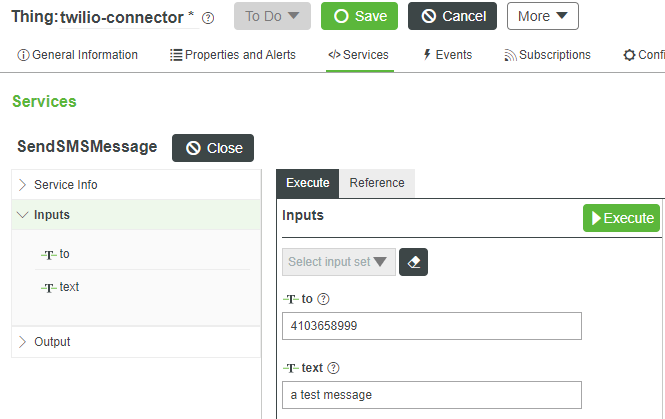Click string type icon beside 'text' in tree
The height and width of the screenshot is (419, 665).
click(48, 287)
